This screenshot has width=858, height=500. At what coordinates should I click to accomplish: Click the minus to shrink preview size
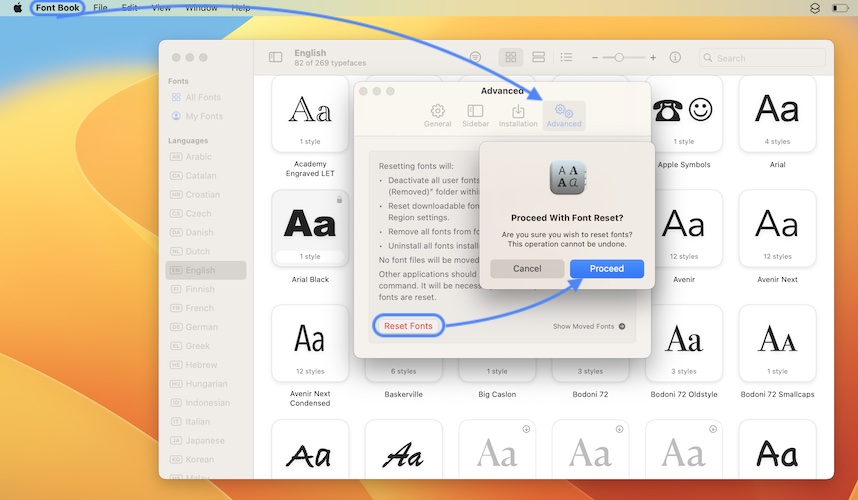tap(595, 57)
